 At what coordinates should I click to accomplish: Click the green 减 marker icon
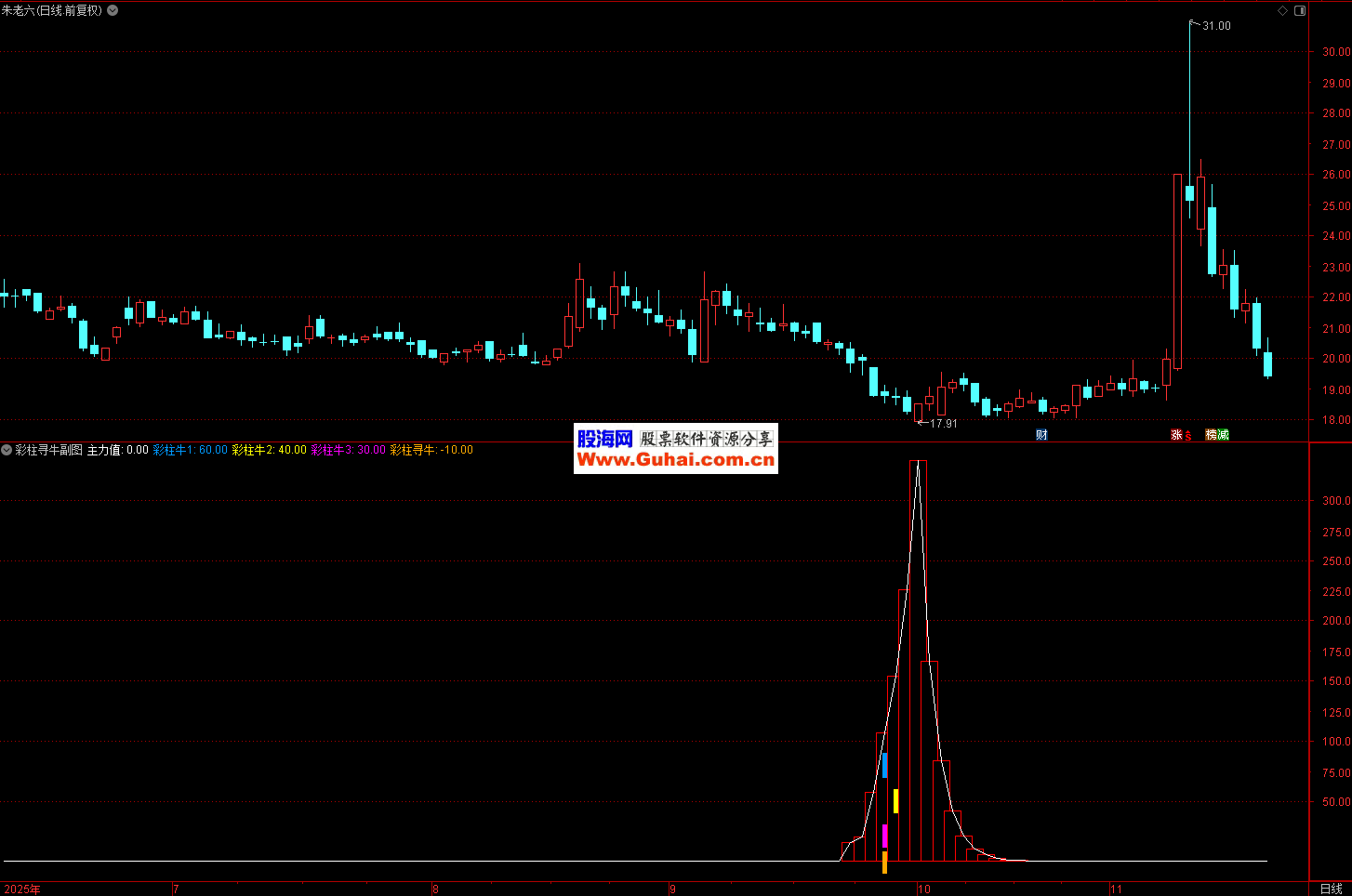pos(1224,435)
